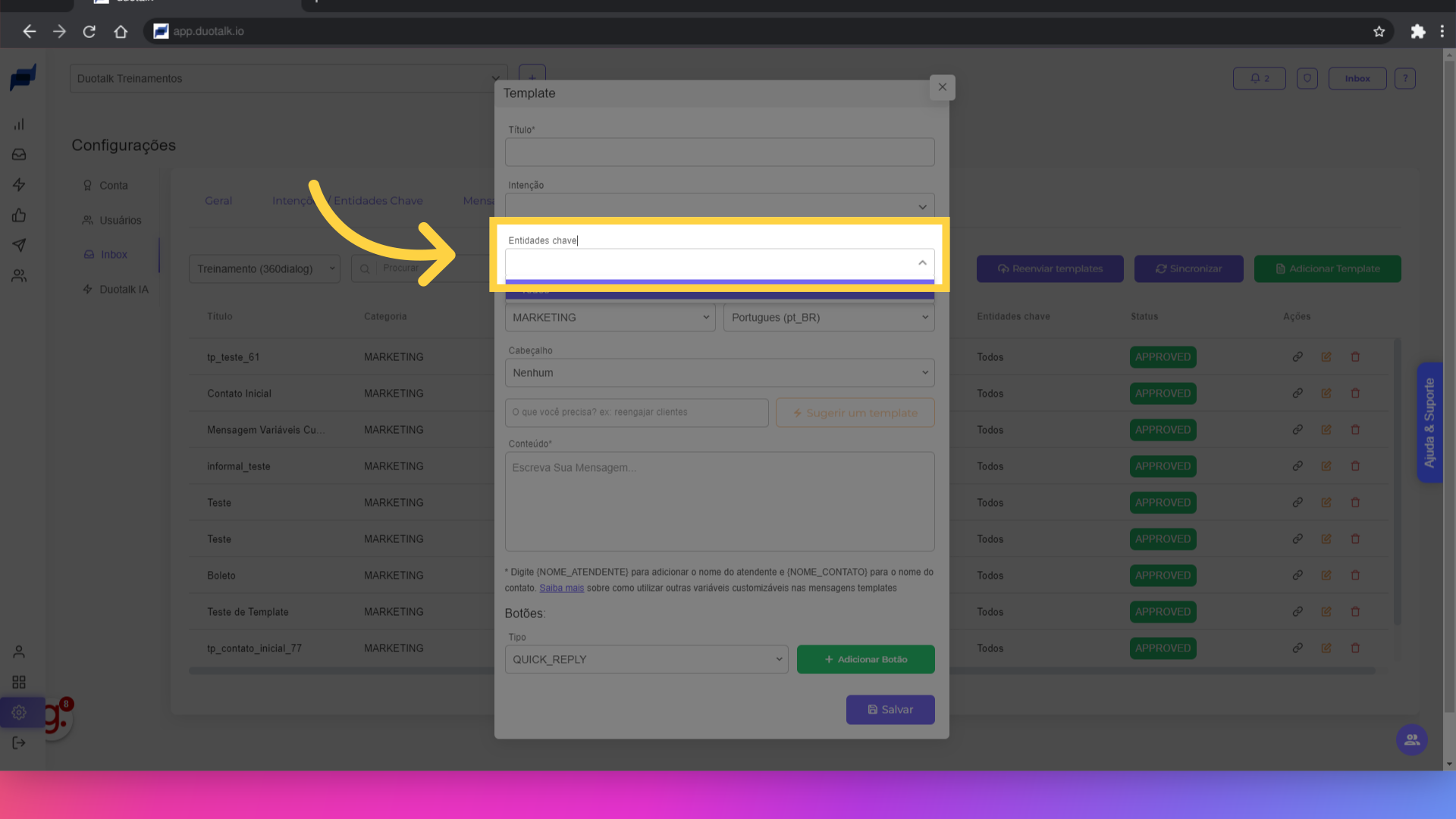
Task: Click the link icon for tp_teste_61
Action: coord(1298,356)
